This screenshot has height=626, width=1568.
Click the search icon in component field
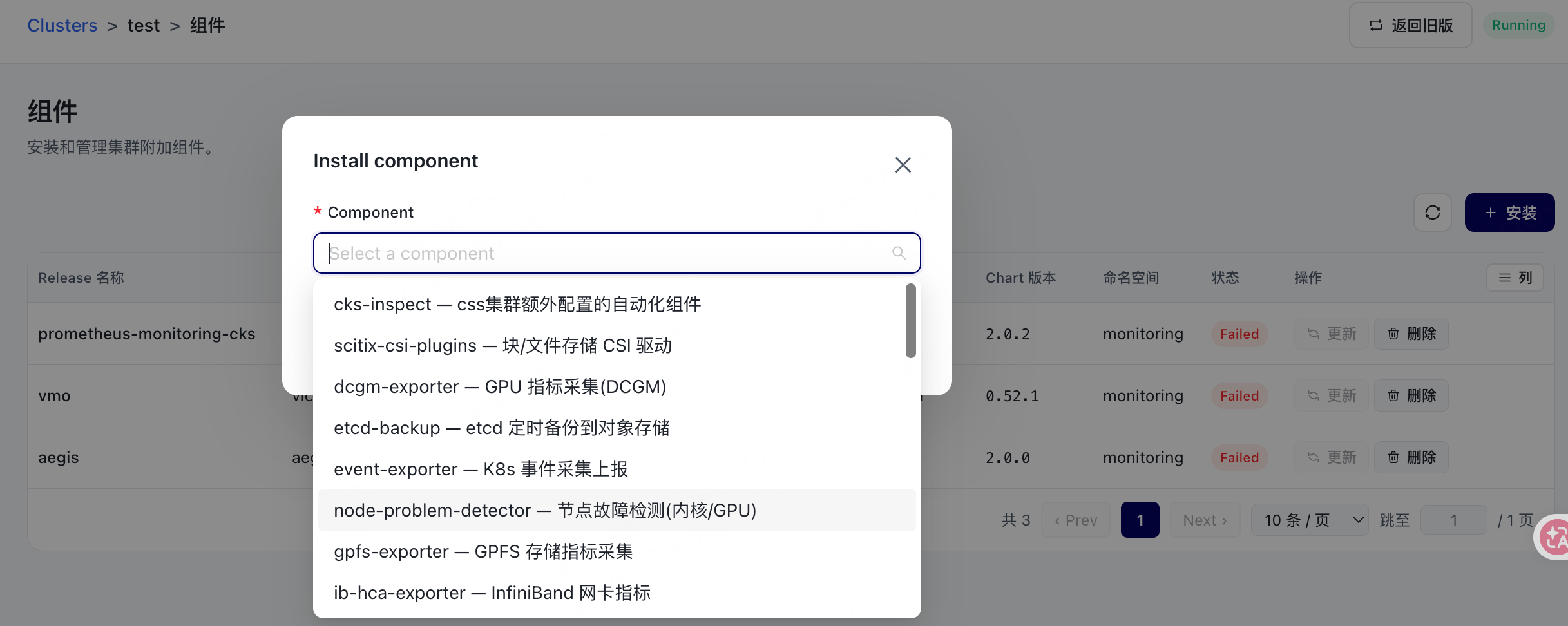pyautogui.click(x=899, y=253)
